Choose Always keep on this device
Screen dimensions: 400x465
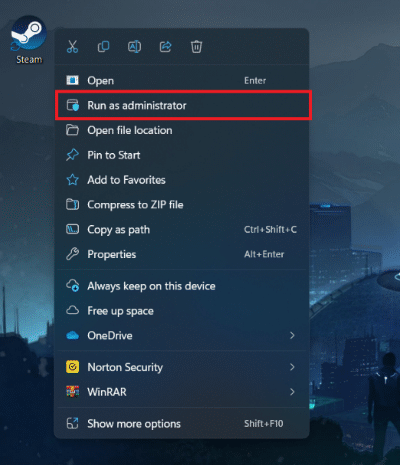[182, 286]
